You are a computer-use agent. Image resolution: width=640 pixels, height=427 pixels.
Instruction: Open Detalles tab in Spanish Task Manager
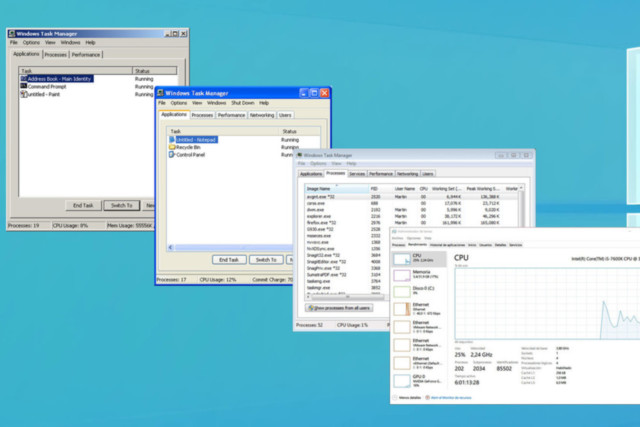click(500, 245)
